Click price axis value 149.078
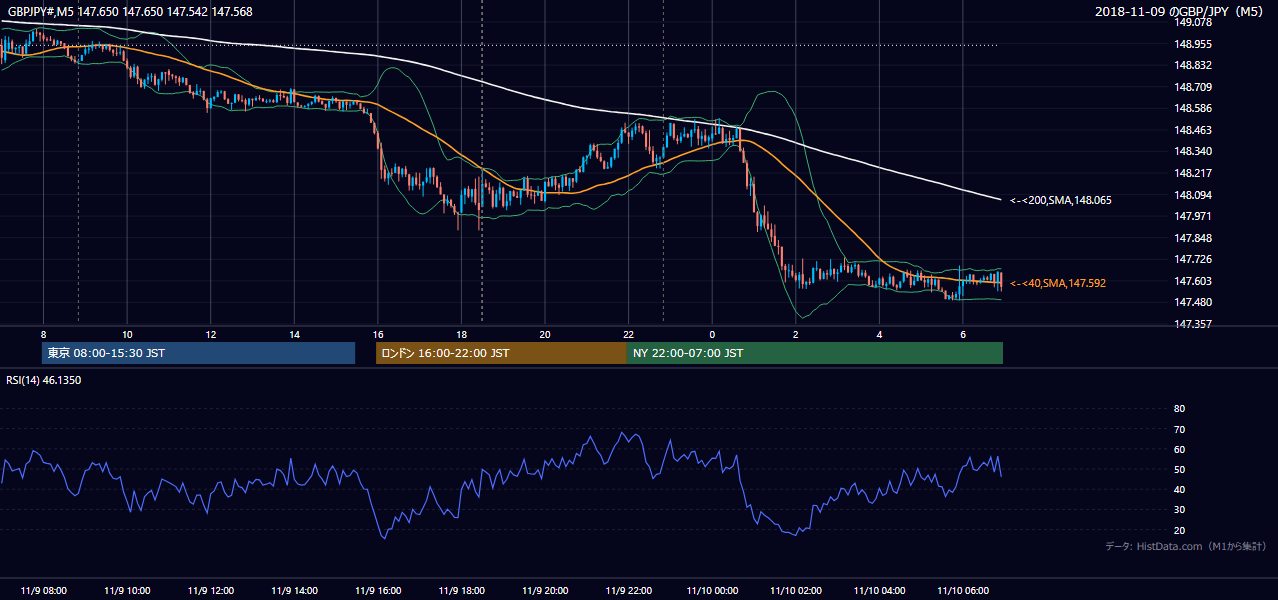The image size is (1278, 600). pos(1194,22)
